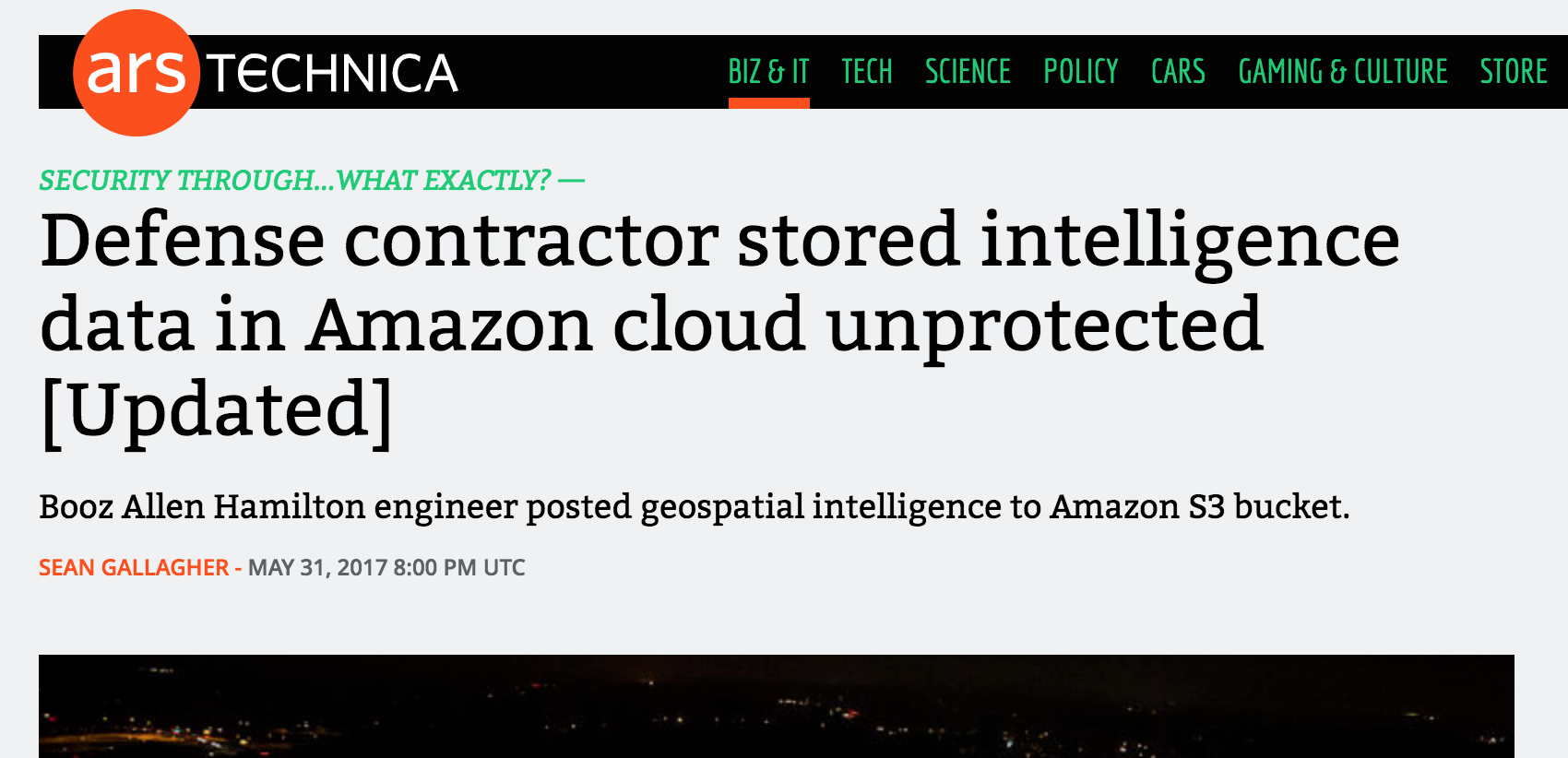The image size is (1568, 758).
Task: Go to the TECH section
Action: coord(866,72)
